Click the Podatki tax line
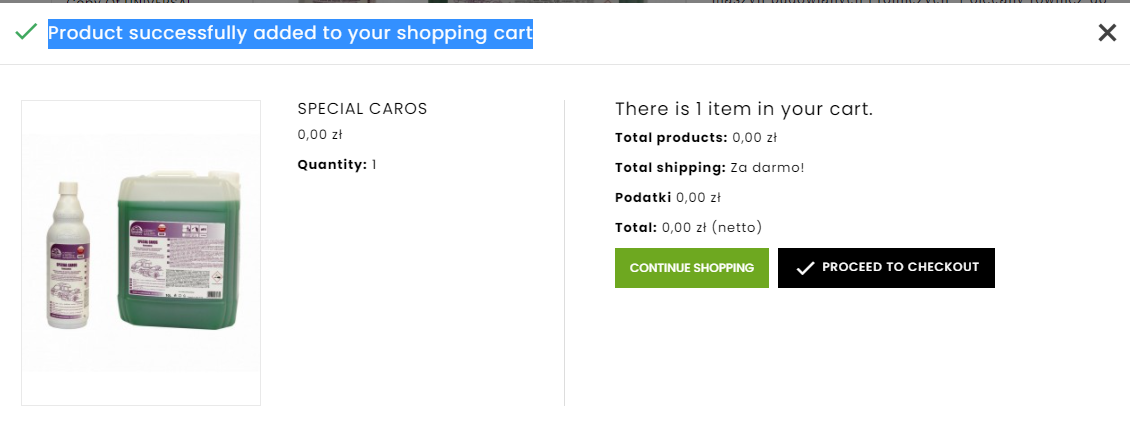Image resolution: width=1130 pixels, height=433 pixels. pos(667,198)
